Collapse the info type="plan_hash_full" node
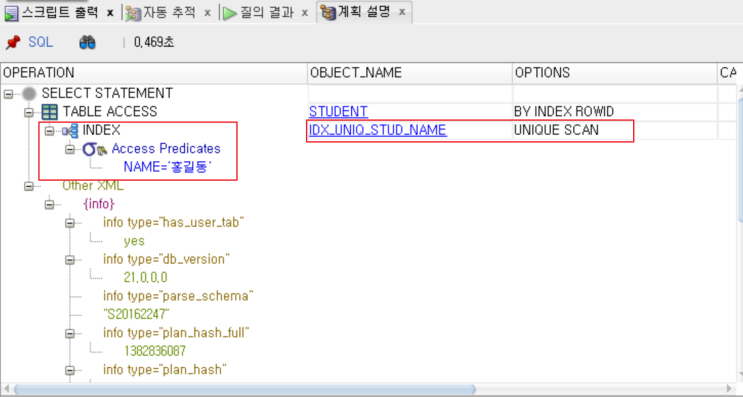This screenshot has width=743, height=397. coord(70,334)
